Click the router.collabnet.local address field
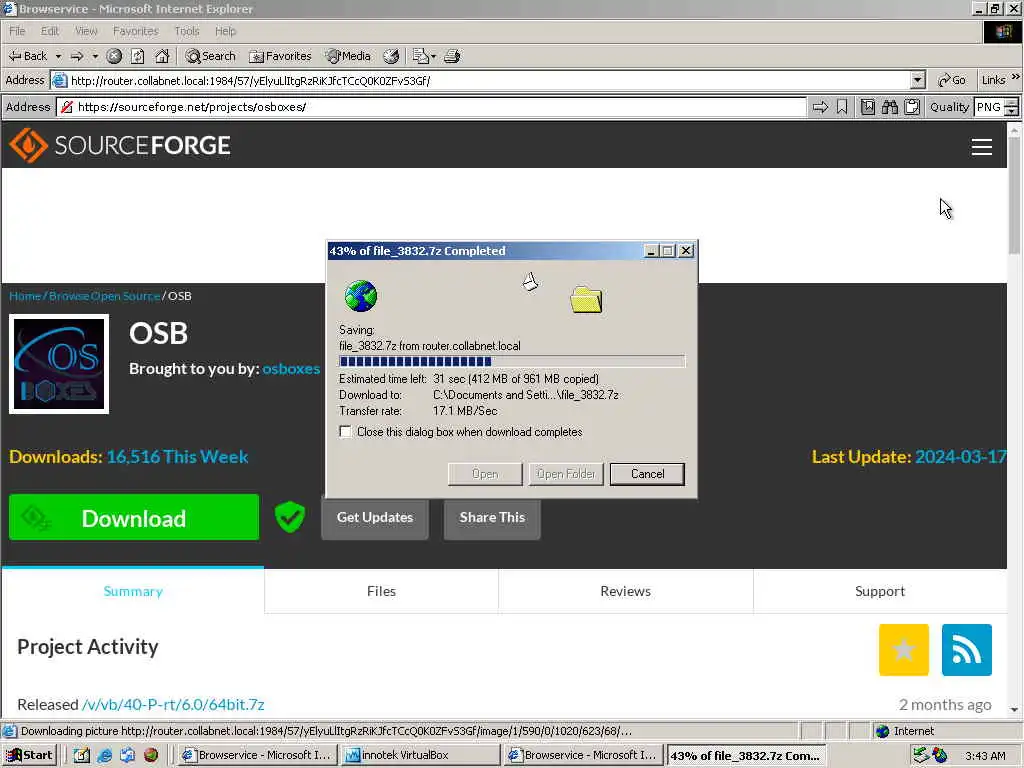The image size is (1024, 768). 482,80
